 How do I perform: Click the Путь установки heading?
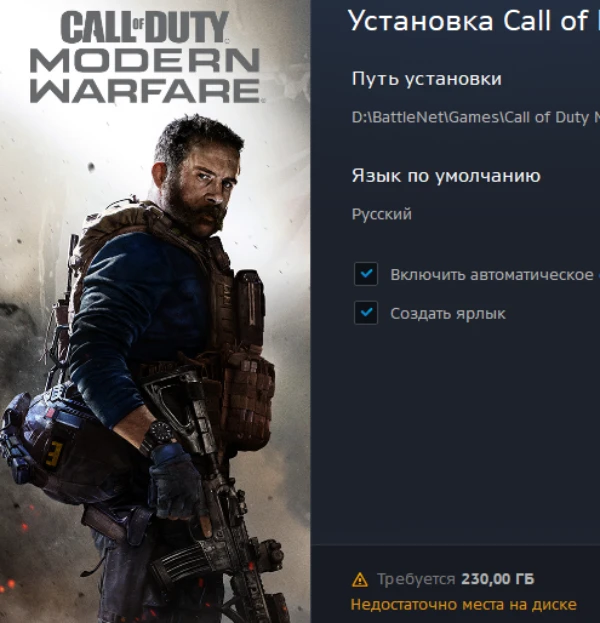426,79
